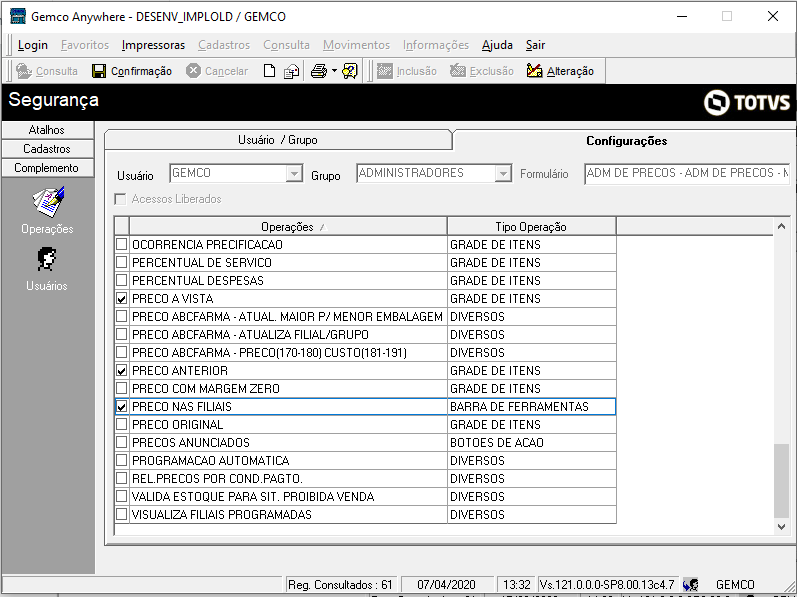Select REL.PRECOS POR COND.PAGTO. row text
The width and height of the screenshot is (797, 597).
tap(217, 479)
